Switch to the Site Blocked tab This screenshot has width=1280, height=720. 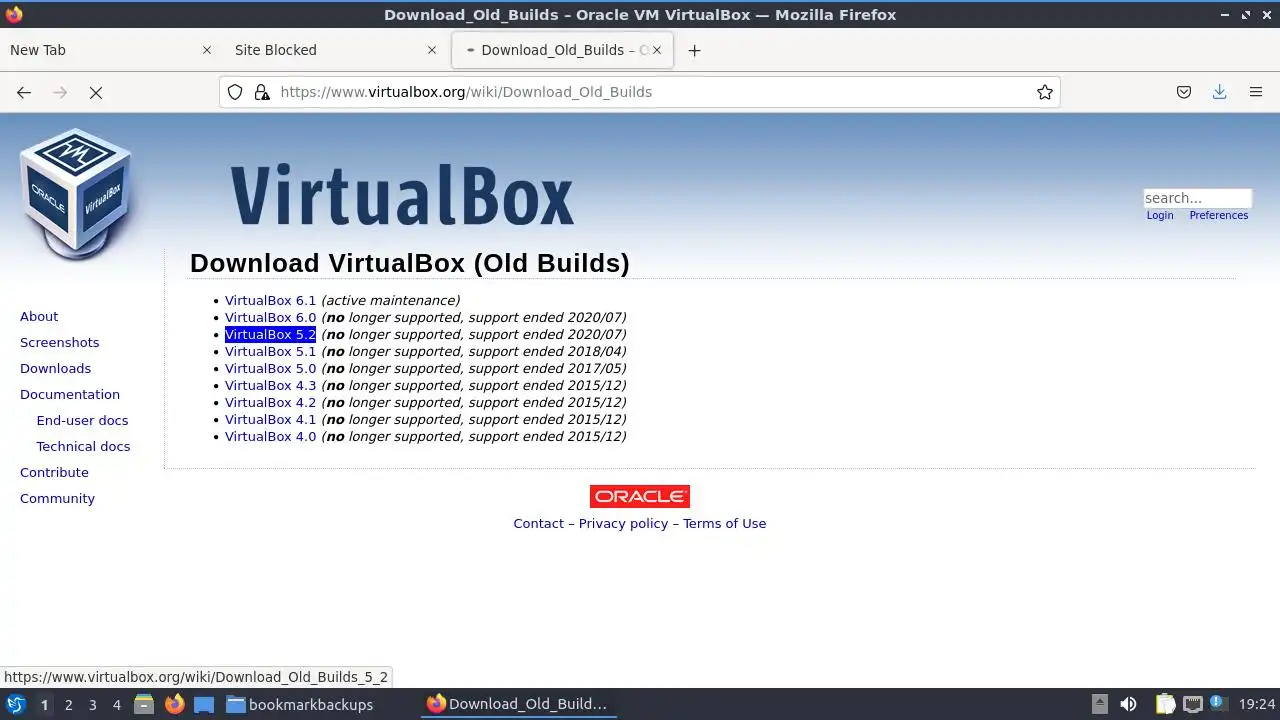click(337, 50)
